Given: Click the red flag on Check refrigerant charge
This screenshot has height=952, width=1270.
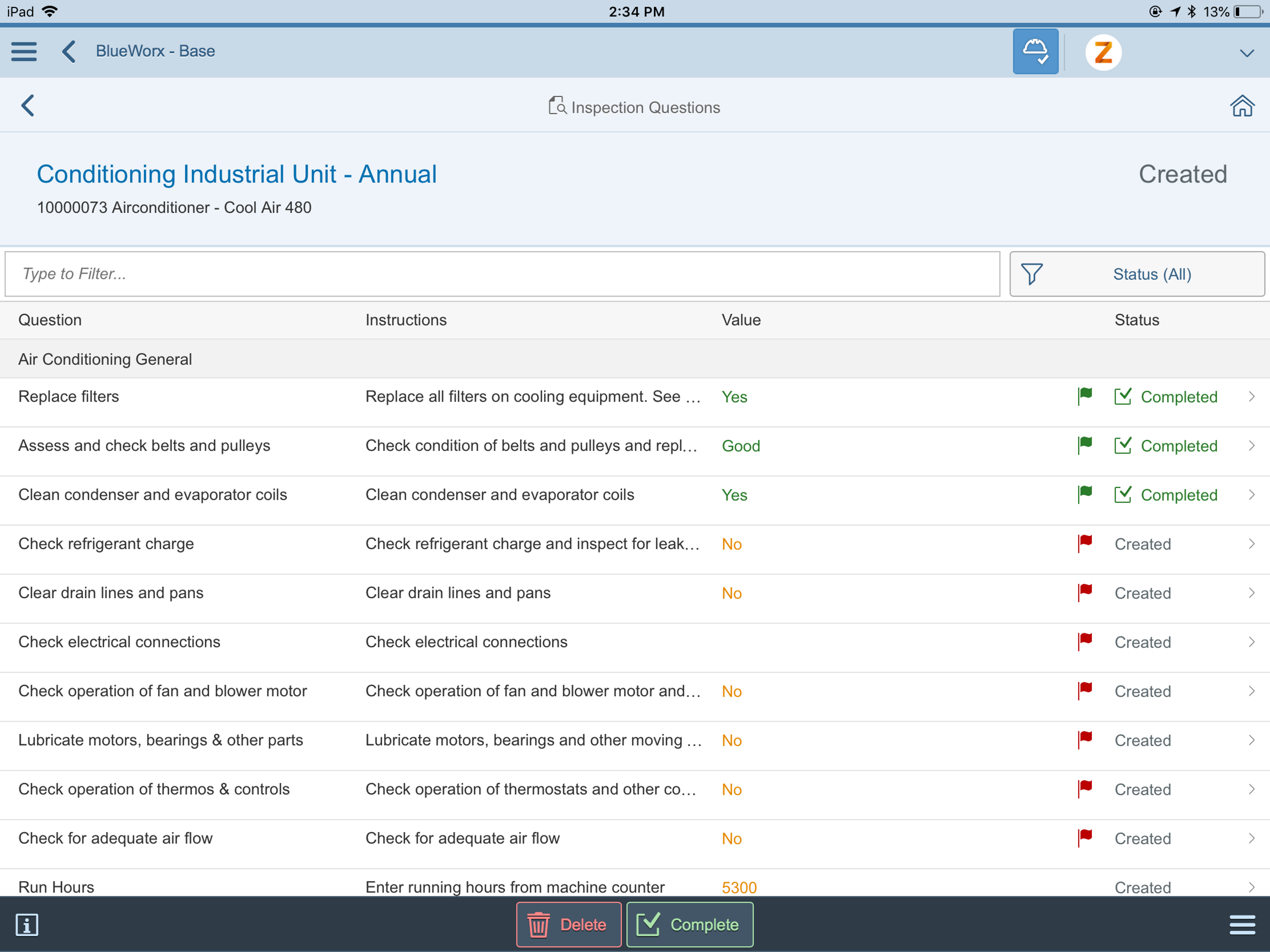Looking at the screenshot, I should coord(1085,543).
